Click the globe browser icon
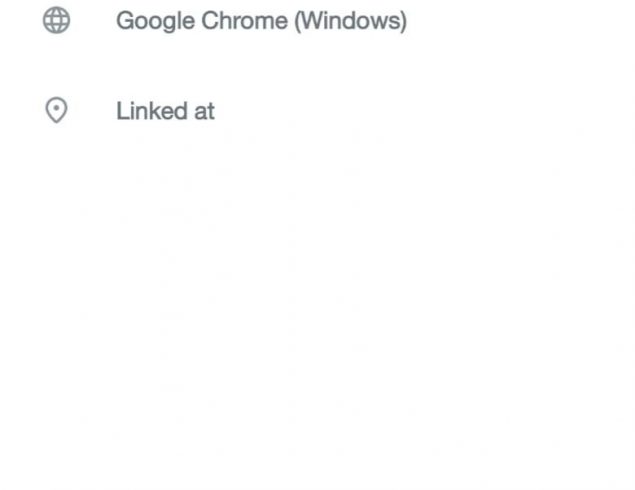 (56, 20)
